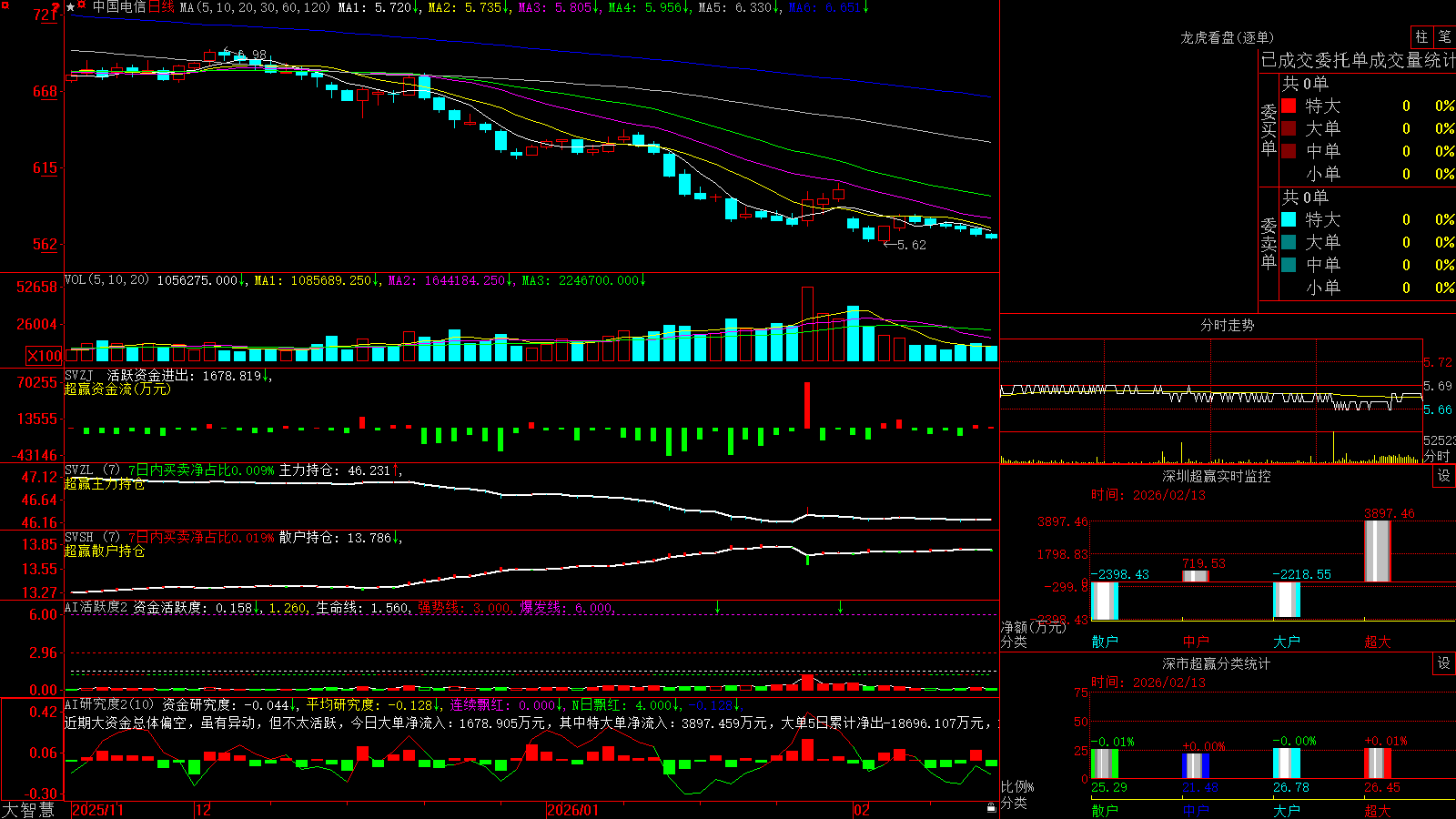Toggle the 日线 period label

click(160, 7)
